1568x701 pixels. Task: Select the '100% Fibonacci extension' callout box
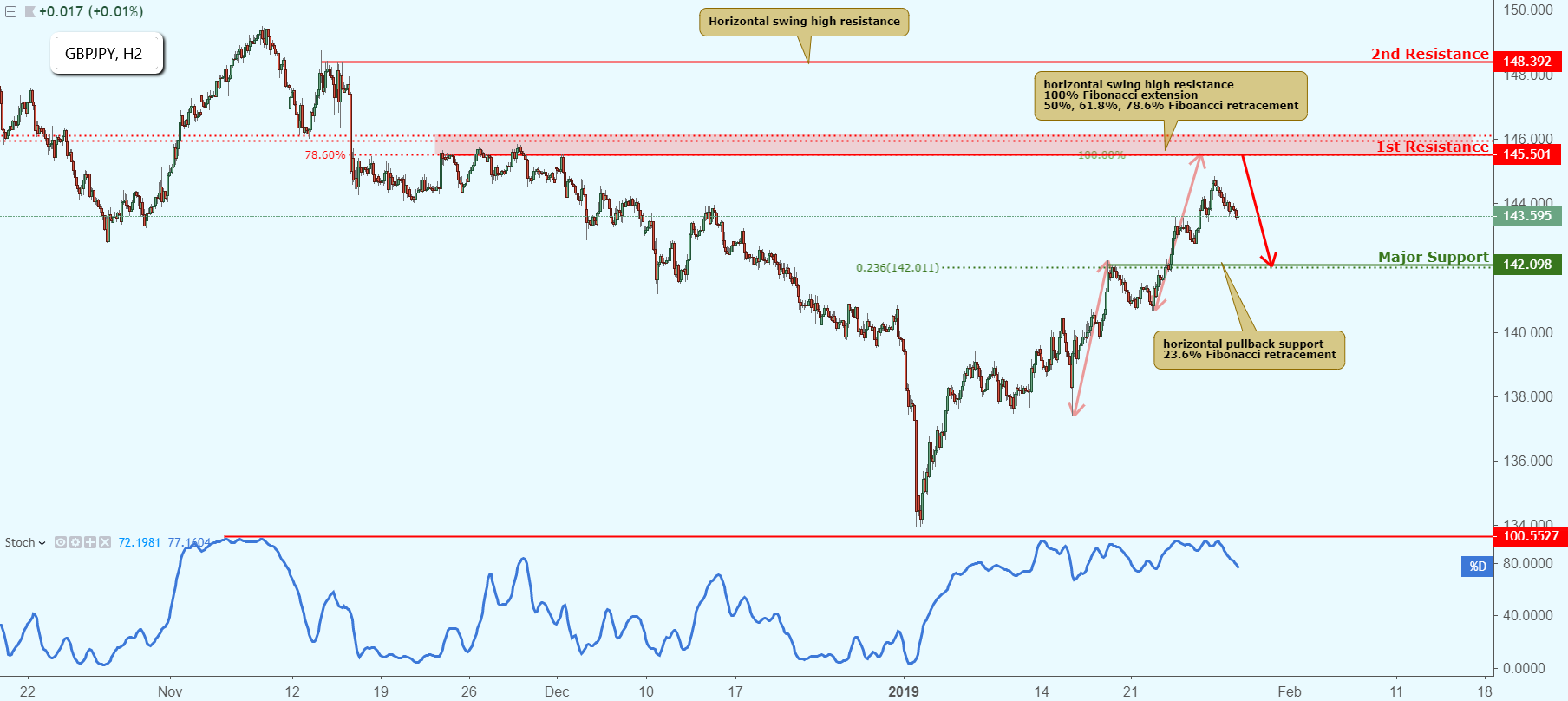click(1171, 95)
